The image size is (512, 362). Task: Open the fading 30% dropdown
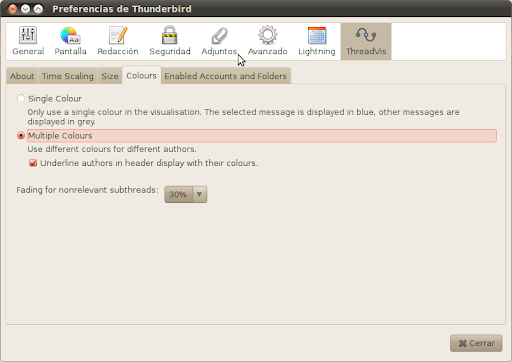pos(186,194)
